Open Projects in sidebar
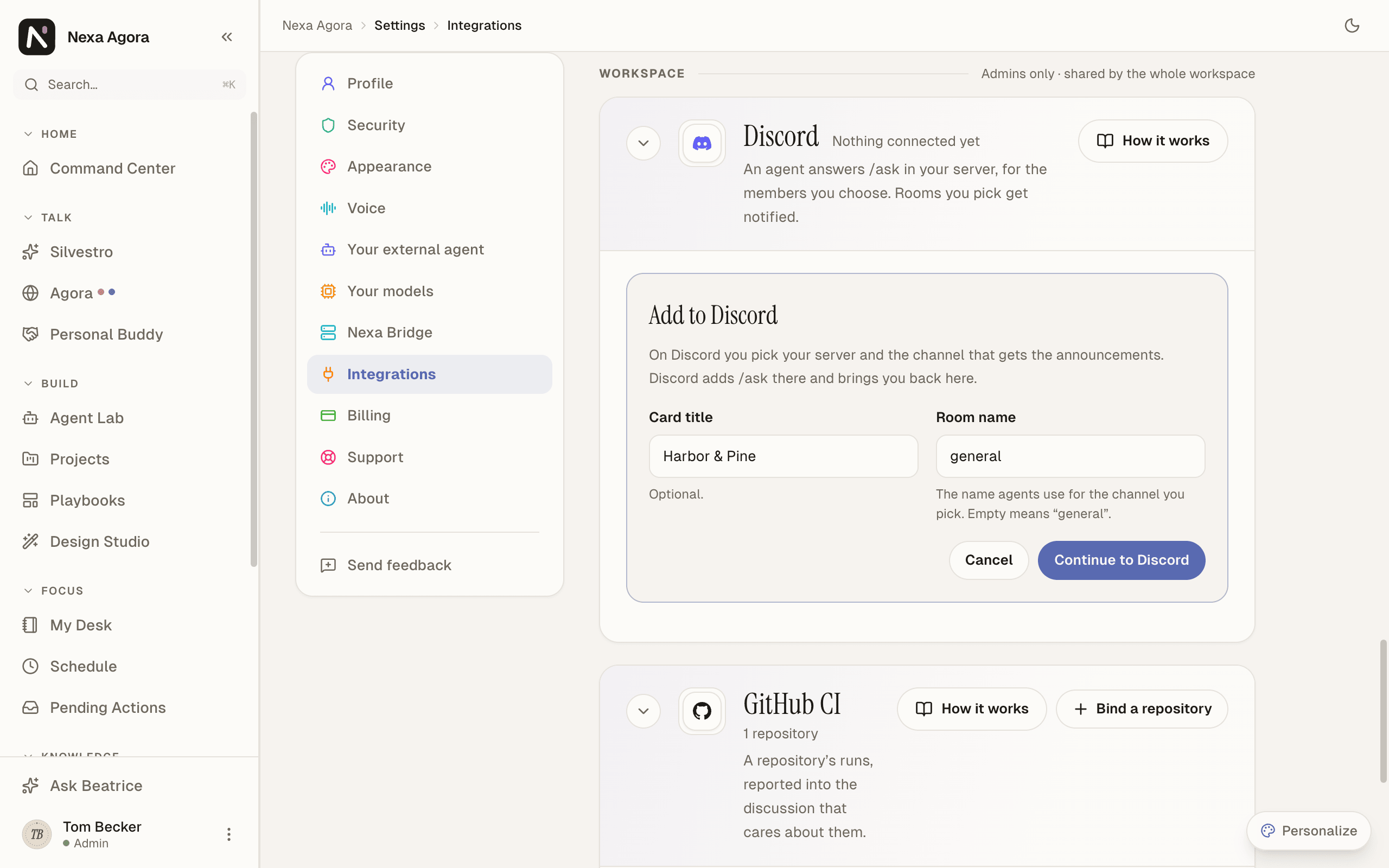The image size is (1389, 868). pos(129,459)
